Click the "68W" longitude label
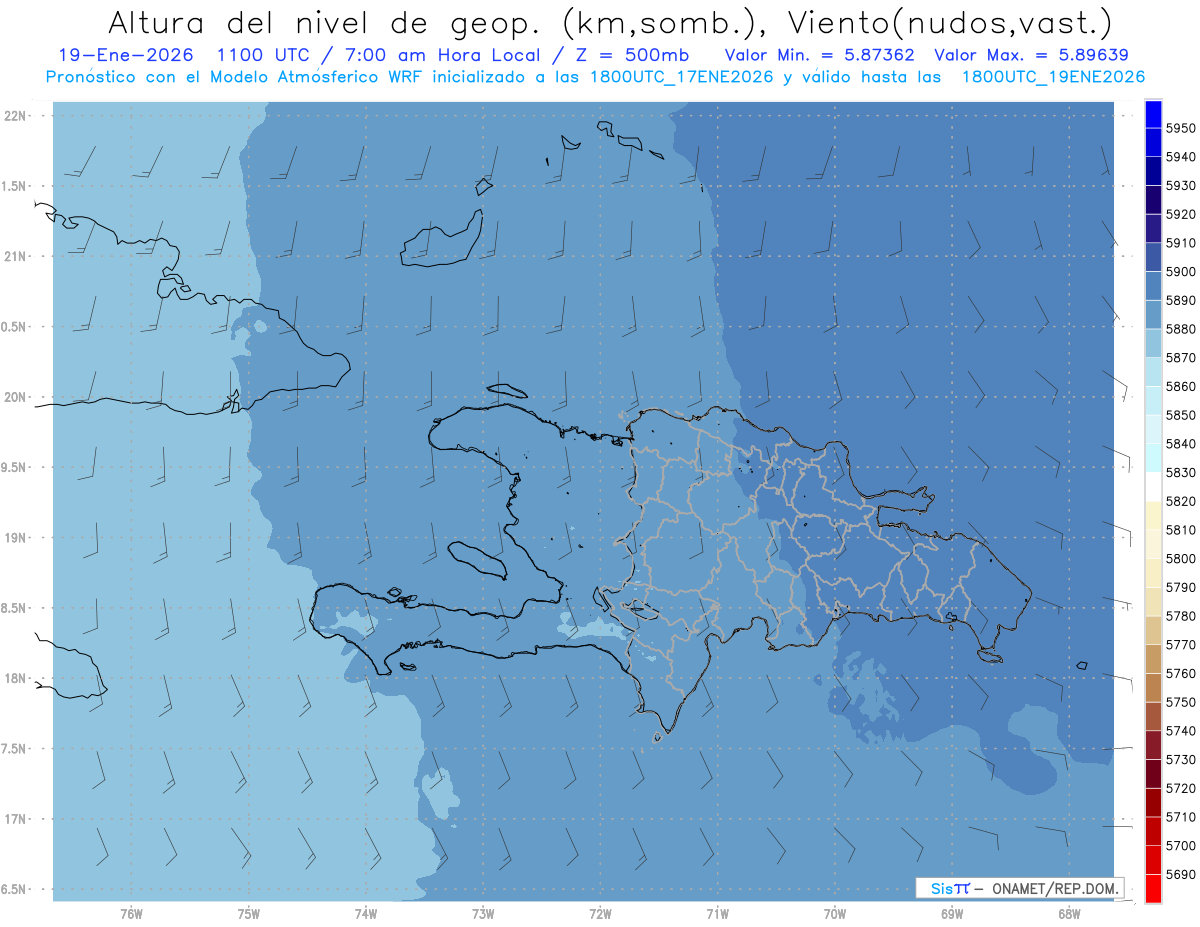Viewport: 1200px width, 927px height. [x=1069, y=914]
